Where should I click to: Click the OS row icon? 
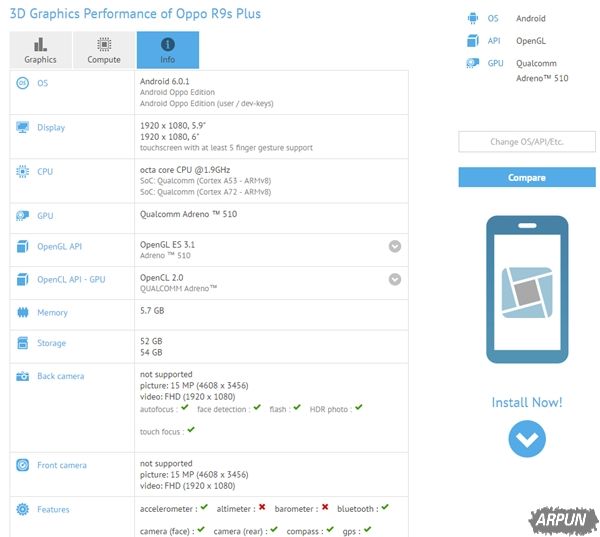click(x=23, y=83)
